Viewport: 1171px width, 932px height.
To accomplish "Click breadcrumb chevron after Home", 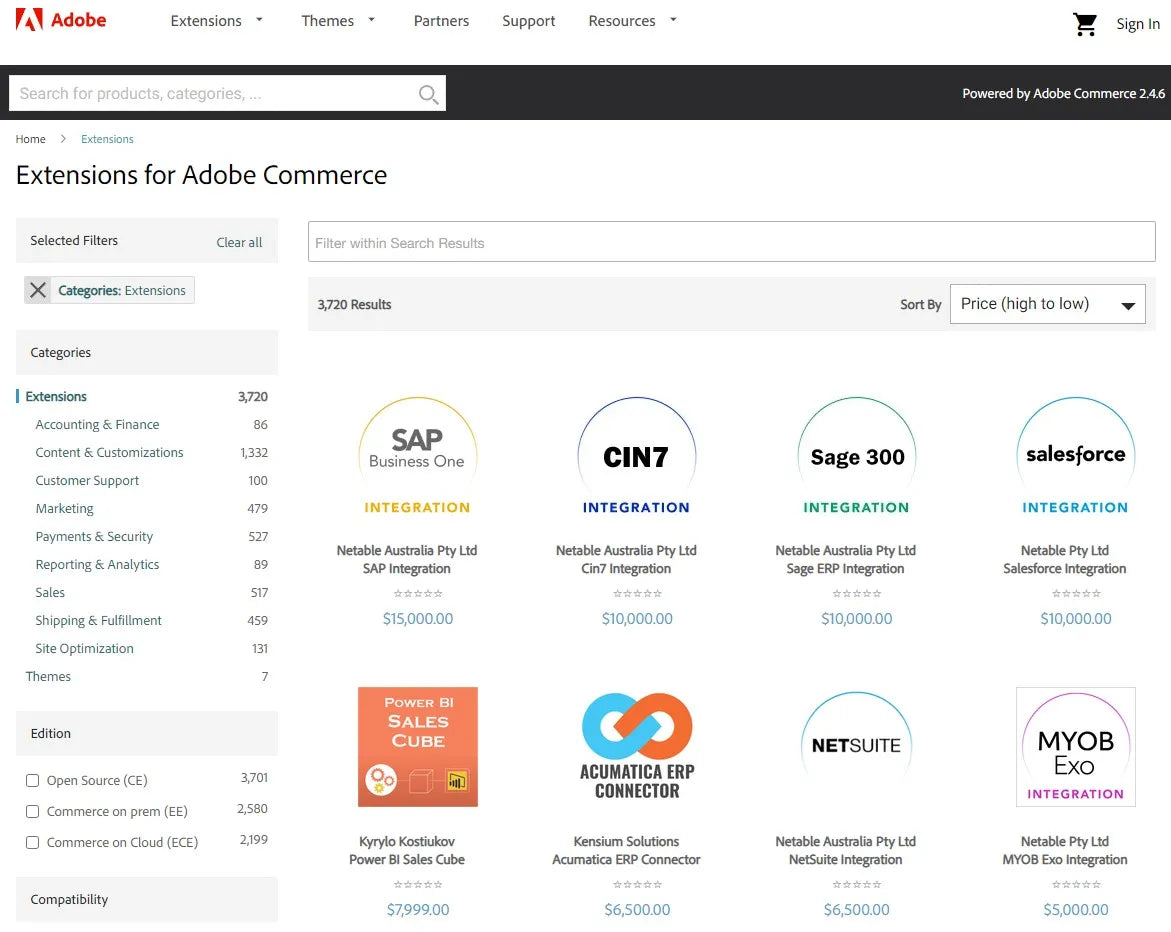I will 63,139.
